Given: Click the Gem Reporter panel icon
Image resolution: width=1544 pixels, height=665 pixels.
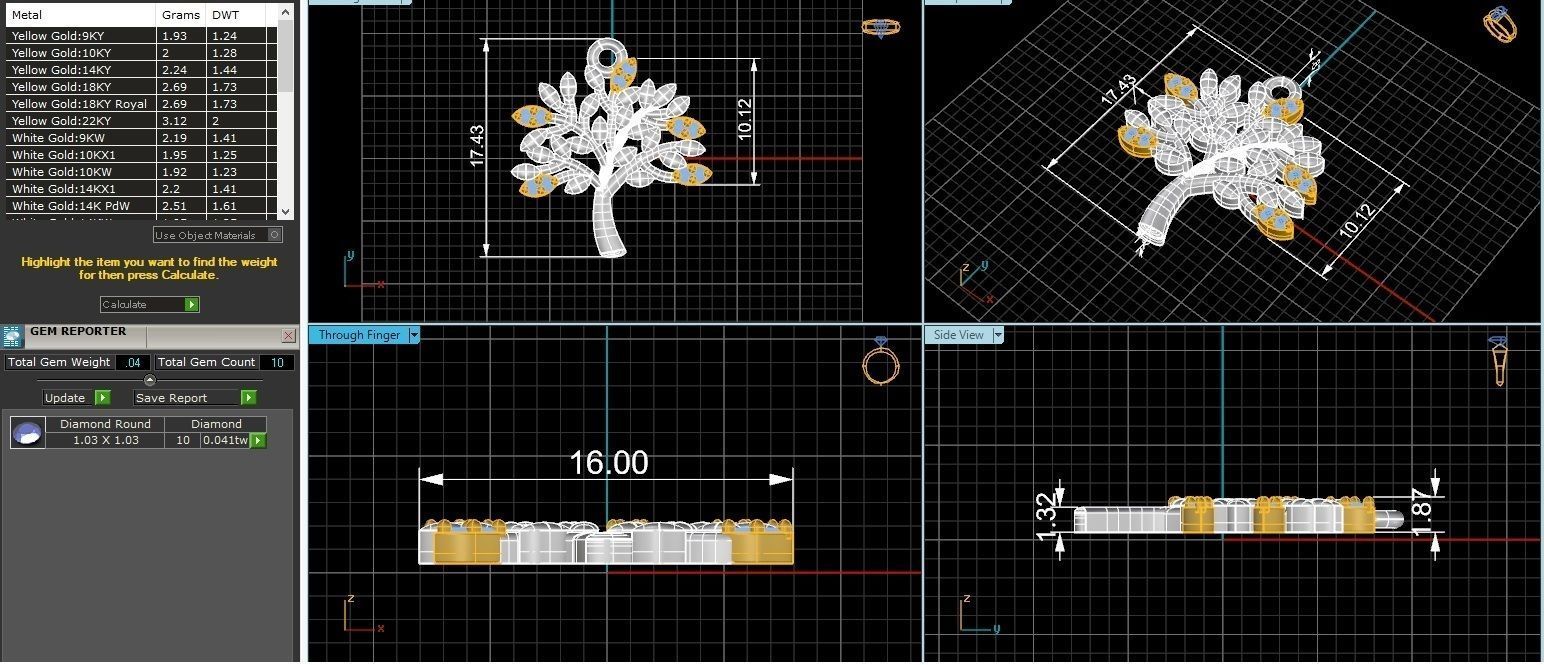Looking at the screenshot, I should pyautogui.click(x=12, y=336).
